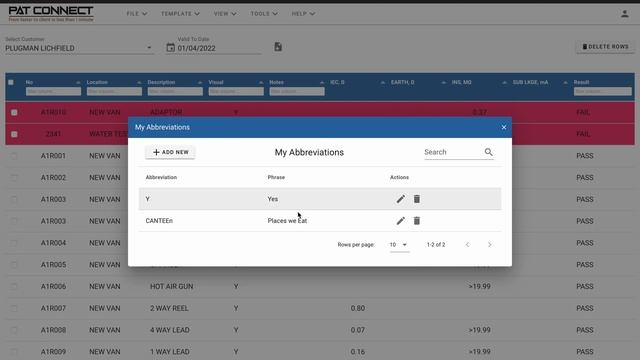Sort by the SUB LKGE column arrow
This screenshot has height=360, width=640.
point(565,82)
